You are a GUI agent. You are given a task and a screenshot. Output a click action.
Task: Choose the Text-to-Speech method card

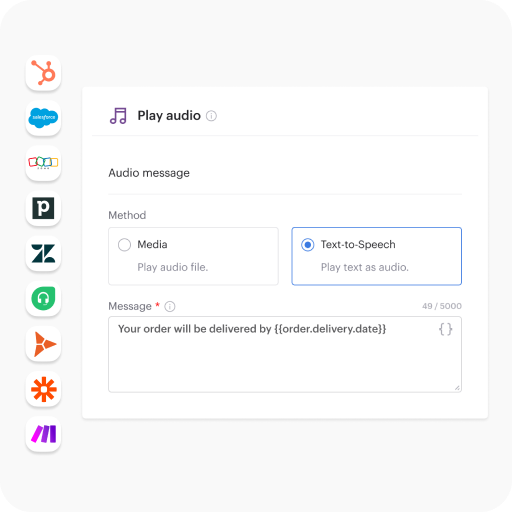[x=377, y=256]
